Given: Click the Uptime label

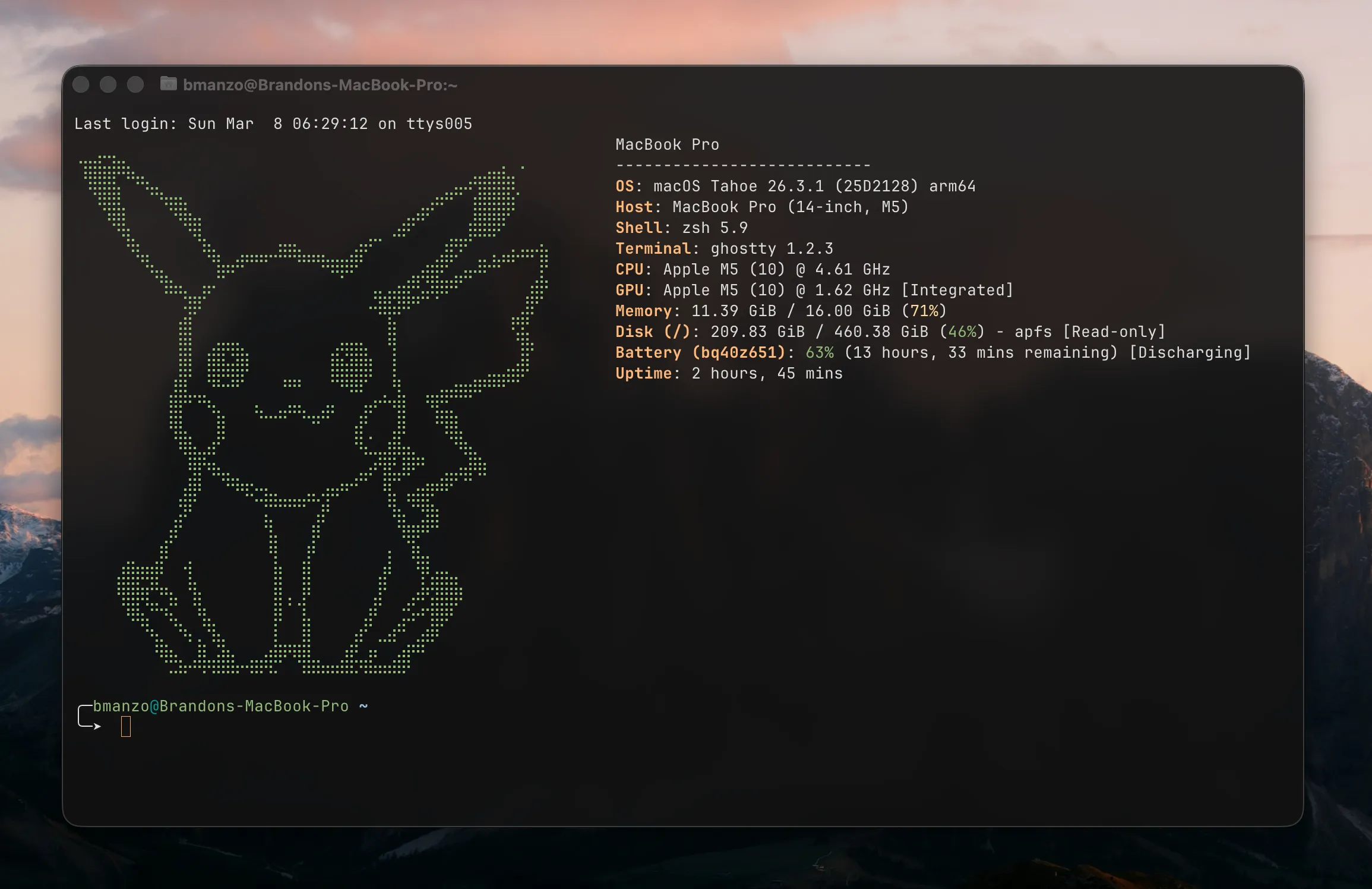Looking at the screenshot, I should point(644,373).
